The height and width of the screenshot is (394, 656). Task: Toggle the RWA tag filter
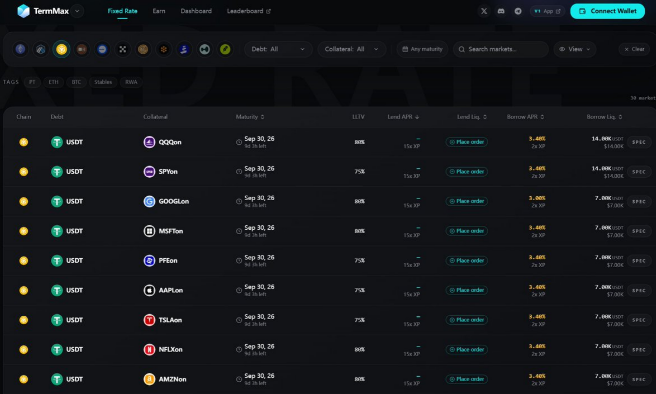click(x=131, y=82)
